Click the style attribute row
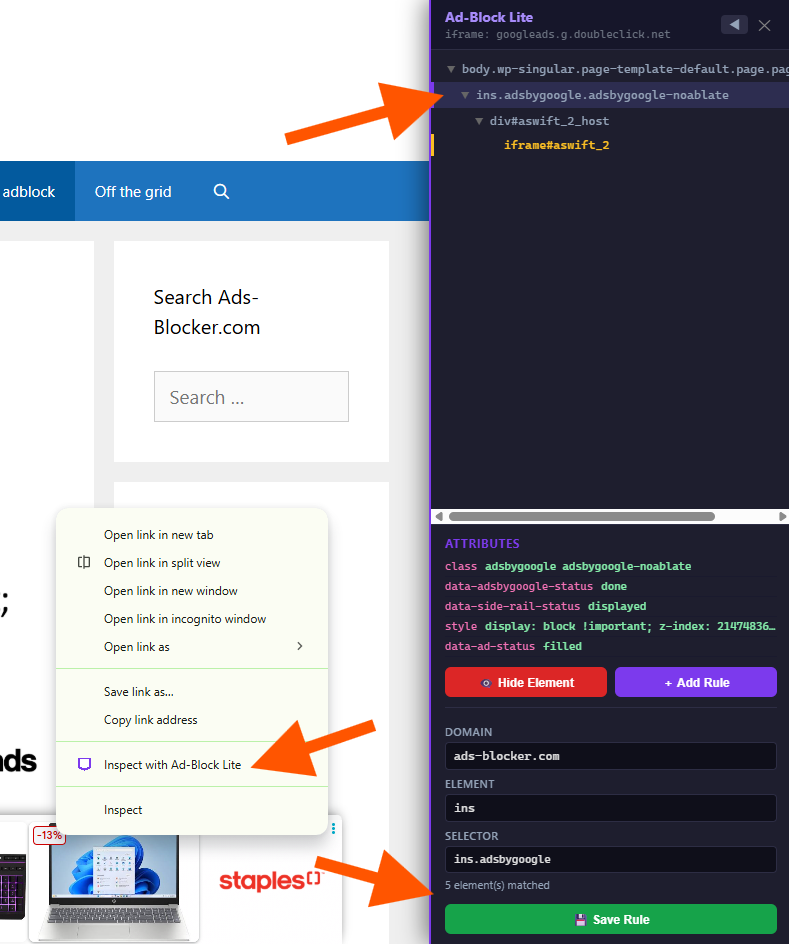 tap(610, 626)
